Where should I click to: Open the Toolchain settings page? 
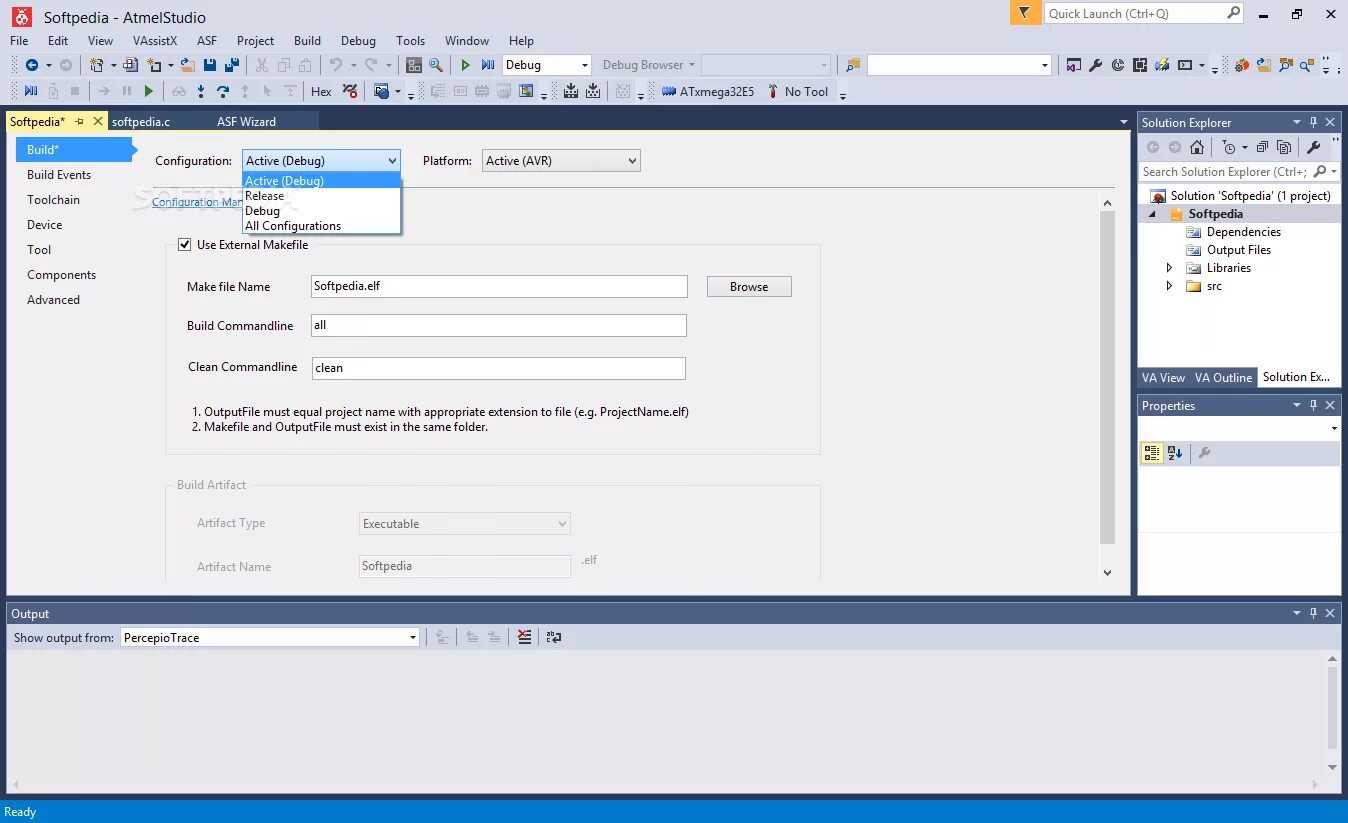53,200
